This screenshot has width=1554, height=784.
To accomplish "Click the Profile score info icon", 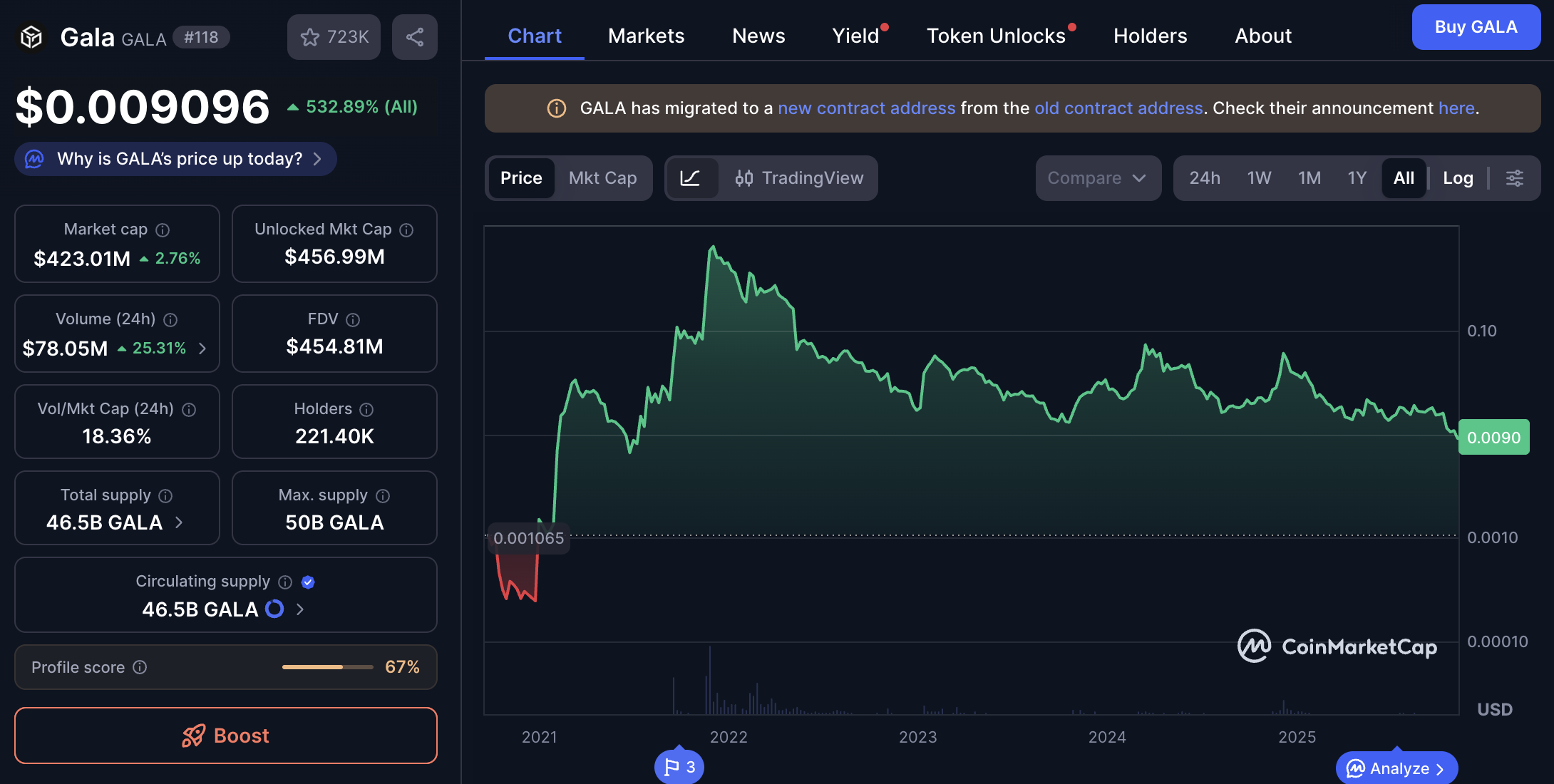I will pos(140,667).
